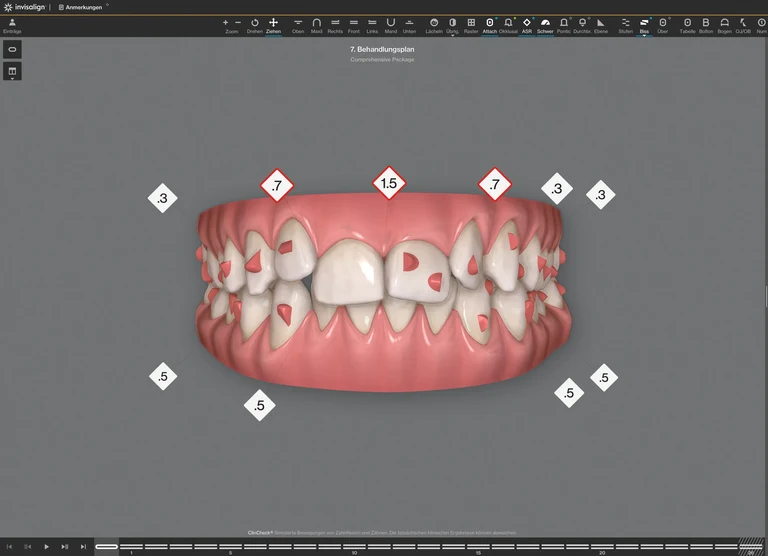Jump to the last treatment stage
Image resolution: width=768 pixels, height=556 pixels.
[82, 547]
